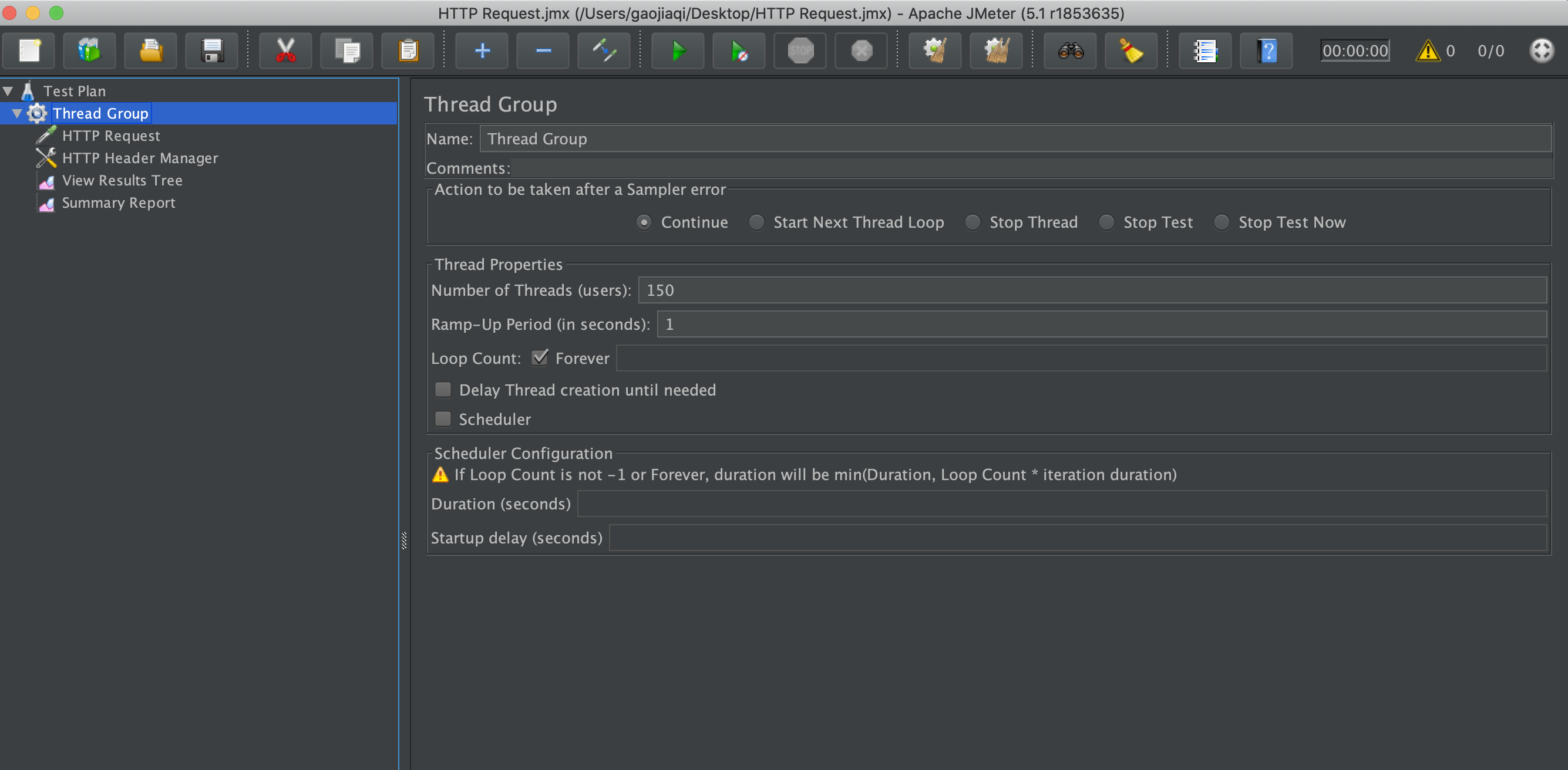Select HTTP Header Manager in tree
Viewport: 1568px width, 770px height.
(x=139, y=158)
